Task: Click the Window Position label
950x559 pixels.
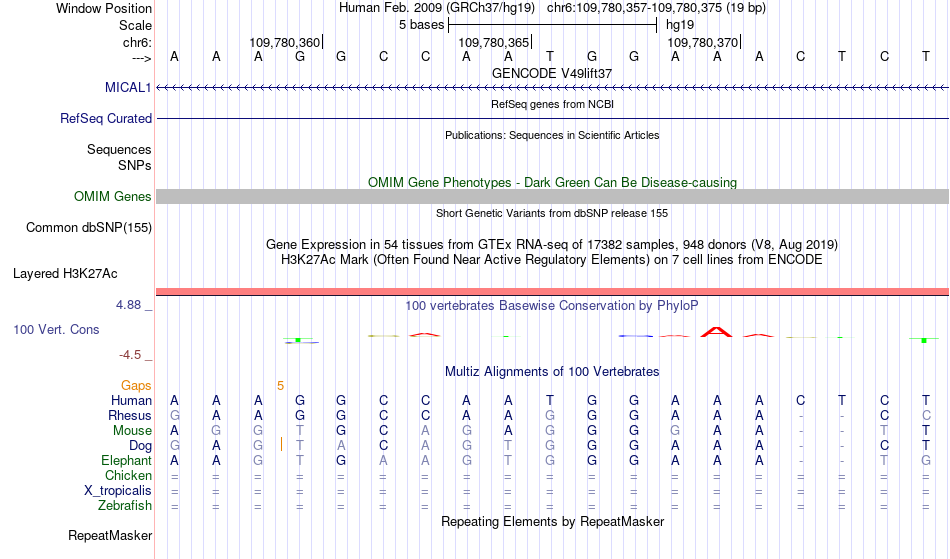Action: coord(104,8)
